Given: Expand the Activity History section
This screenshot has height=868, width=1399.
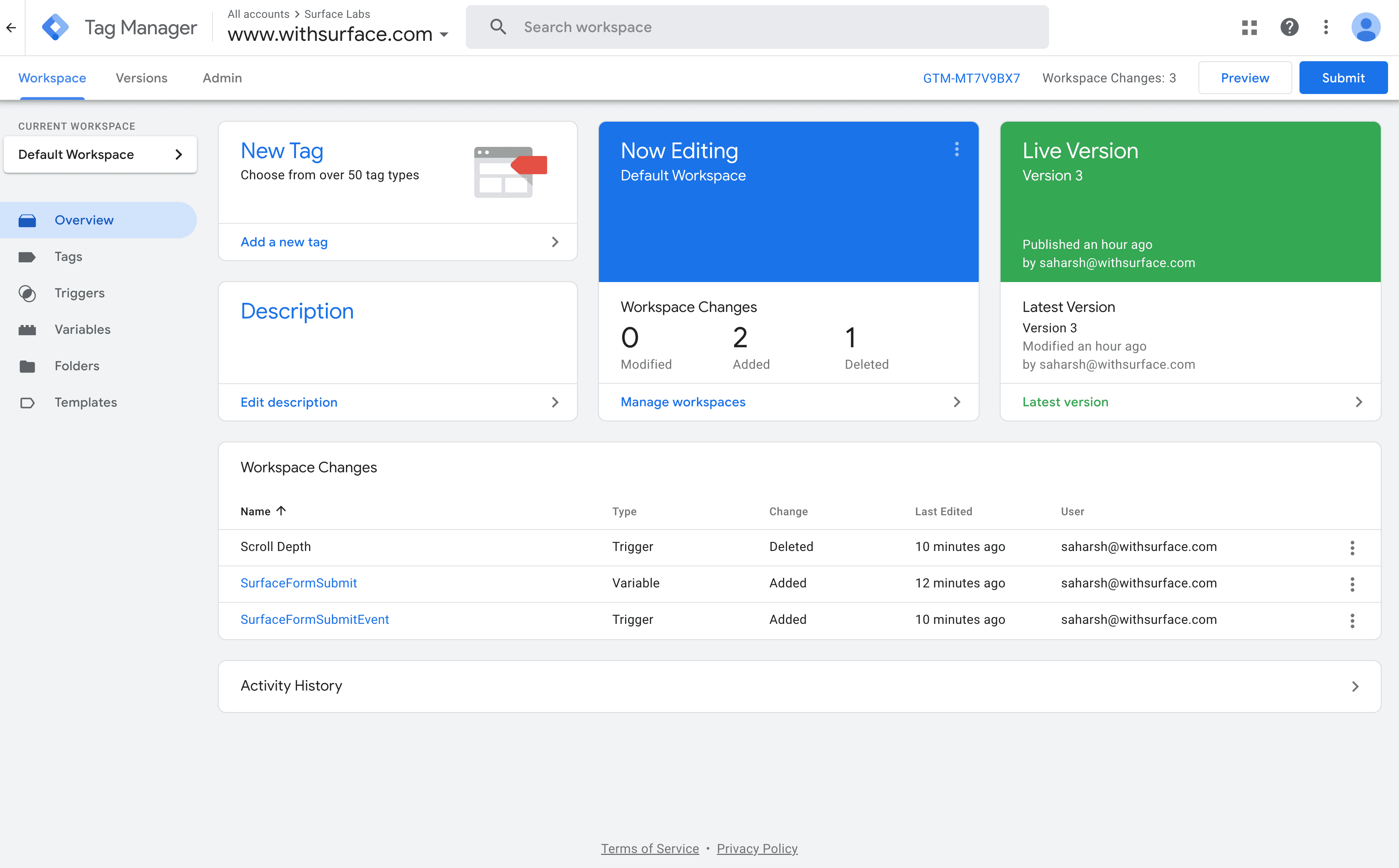Looking at the screenshot, I should click(799, 686).
